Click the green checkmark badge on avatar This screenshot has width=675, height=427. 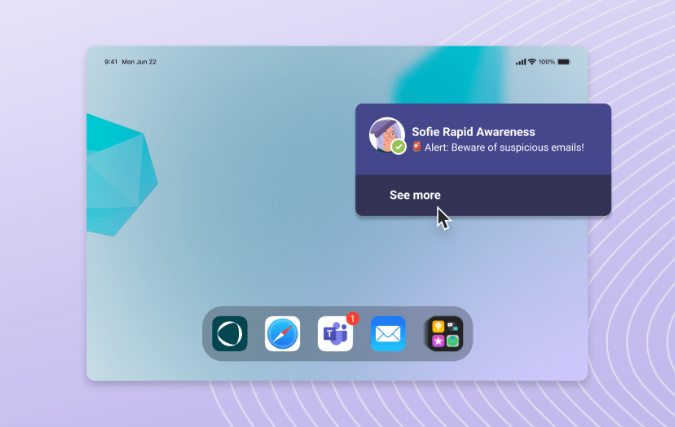pos(398,147)
